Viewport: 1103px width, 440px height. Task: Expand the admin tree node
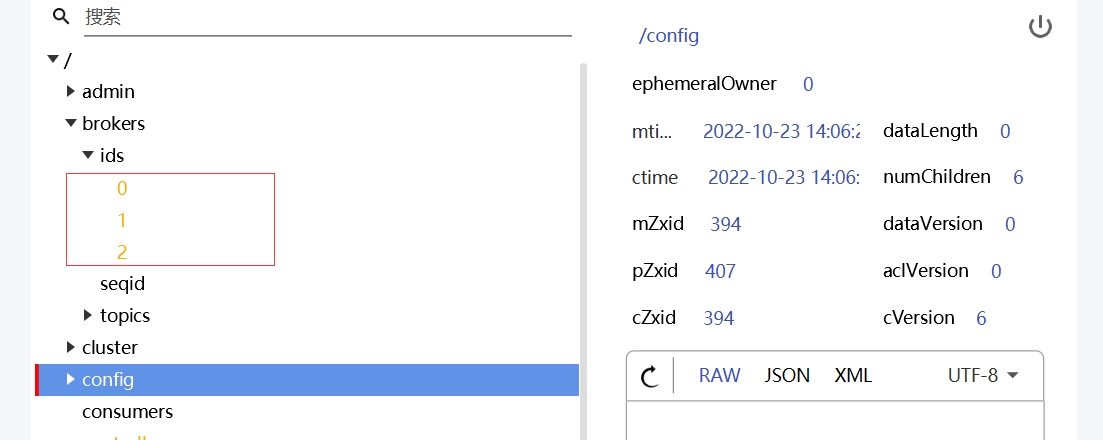(x=70, y=91)
